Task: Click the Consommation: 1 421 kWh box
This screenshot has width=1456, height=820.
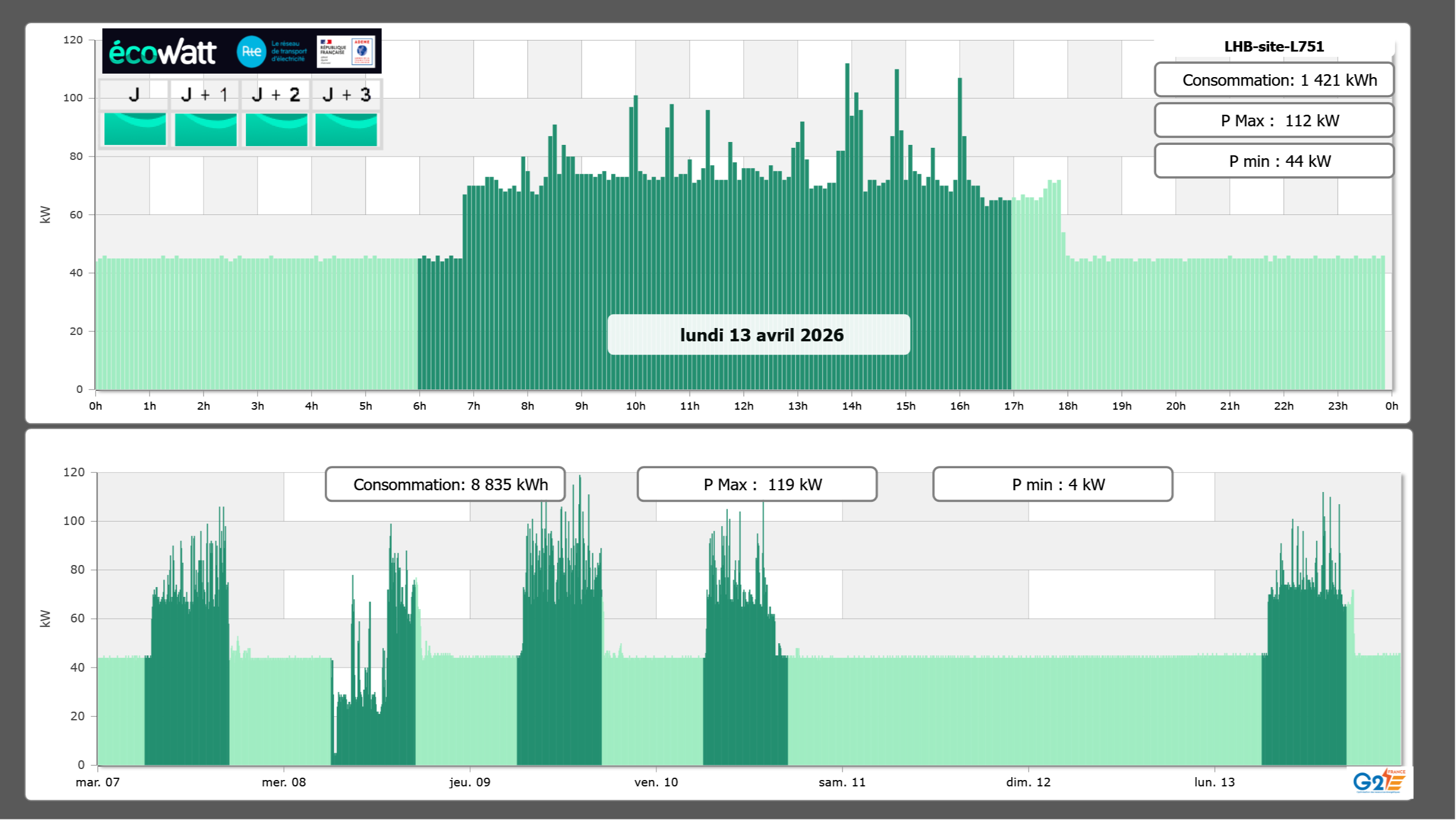Action: [1273, 80]
